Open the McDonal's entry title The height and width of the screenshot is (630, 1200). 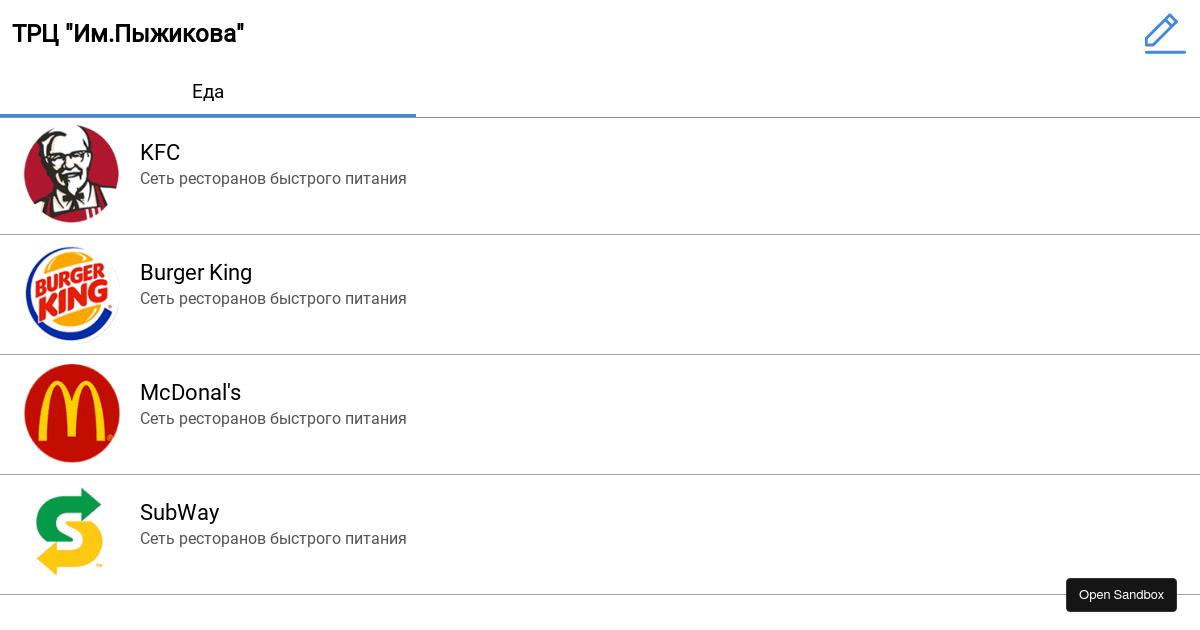[190, 393]
